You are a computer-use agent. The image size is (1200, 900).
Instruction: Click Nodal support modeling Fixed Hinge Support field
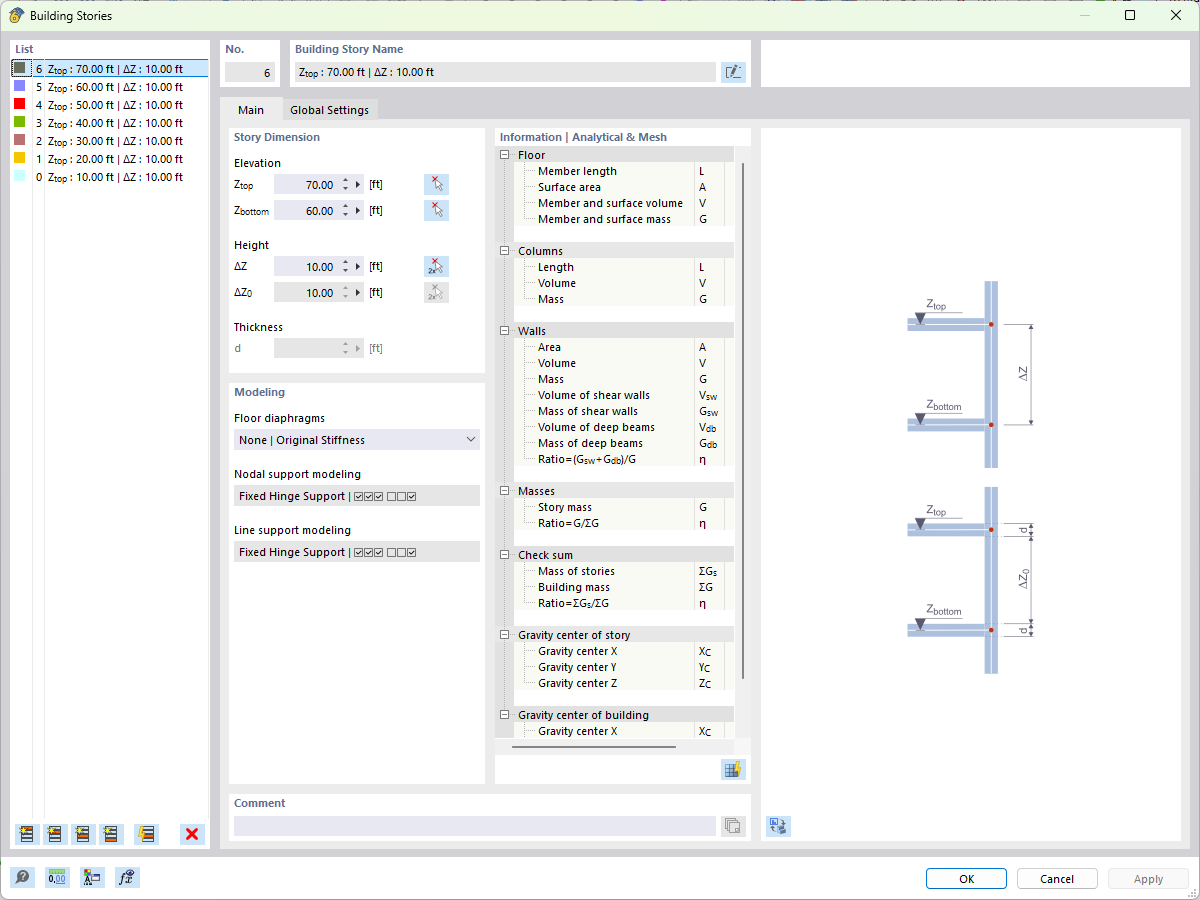coord(357,496)
